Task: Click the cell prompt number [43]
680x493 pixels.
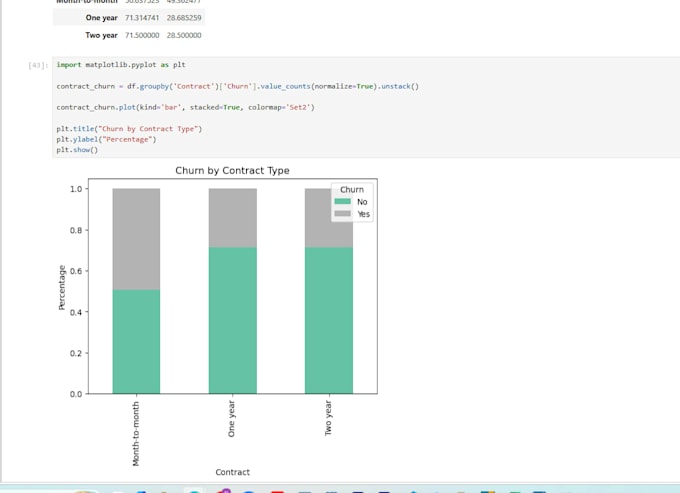Action: click(38, 65)
